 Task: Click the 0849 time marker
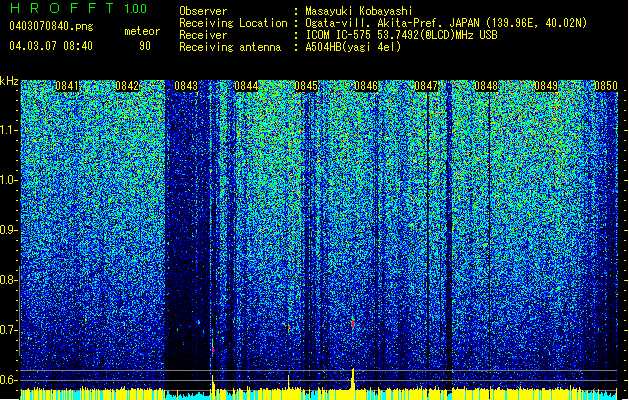tap(546, 86)
